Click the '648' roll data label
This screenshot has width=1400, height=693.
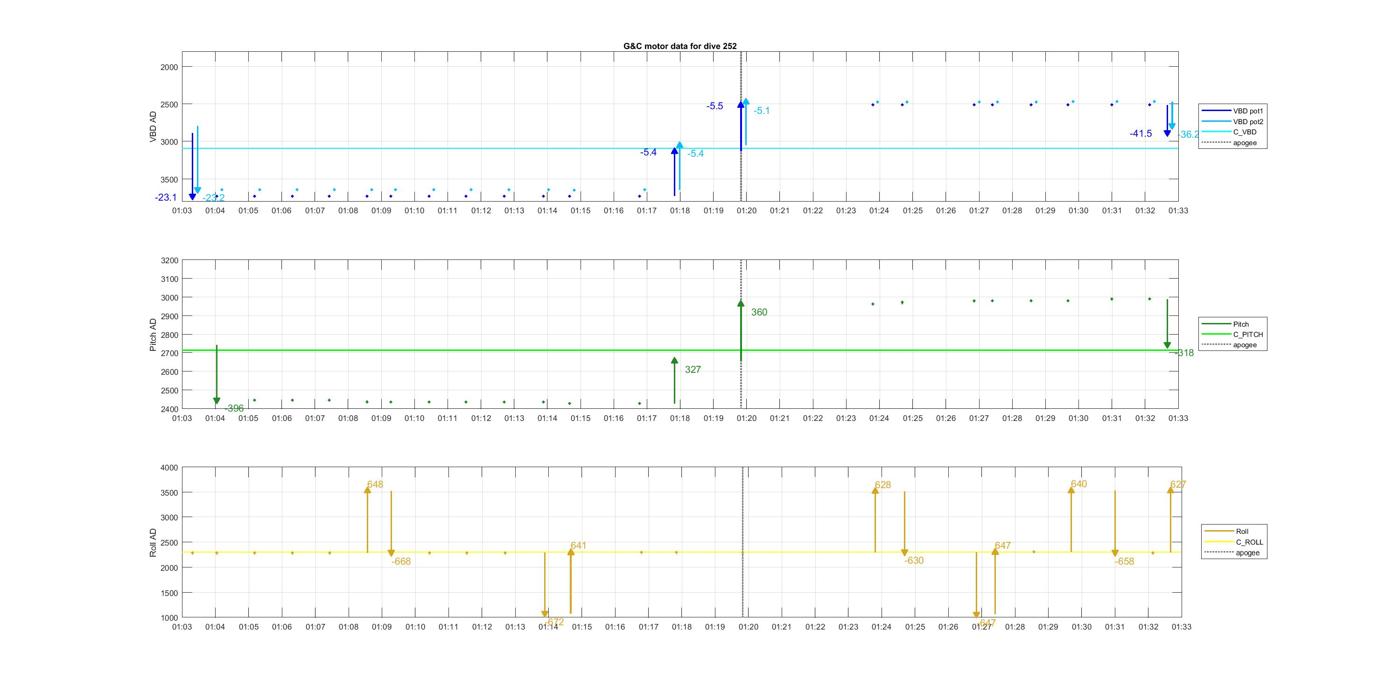click(375, 485)
